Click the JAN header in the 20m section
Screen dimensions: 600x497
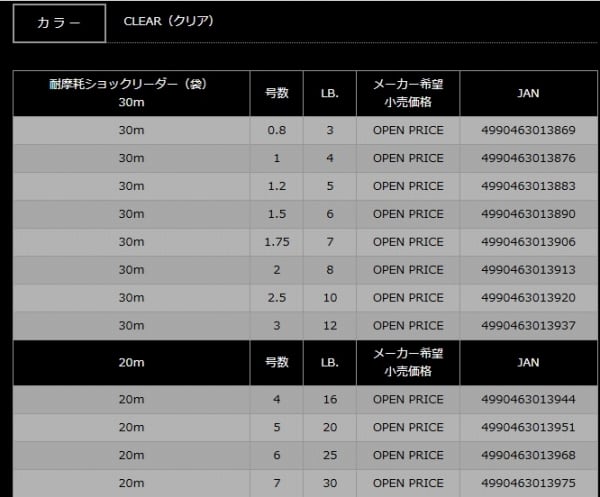point(529,362)
